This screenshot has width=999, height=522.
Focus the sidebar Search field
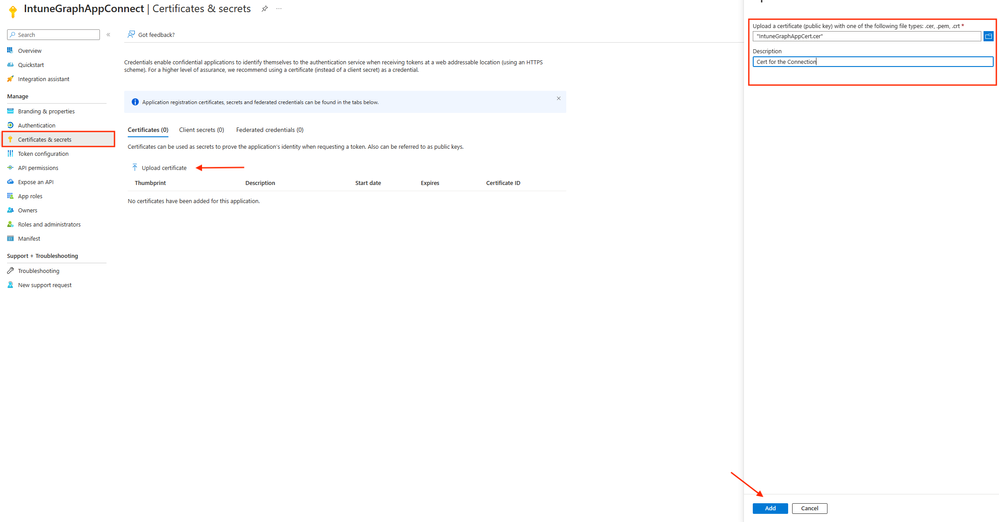click(x=54, y=34)
